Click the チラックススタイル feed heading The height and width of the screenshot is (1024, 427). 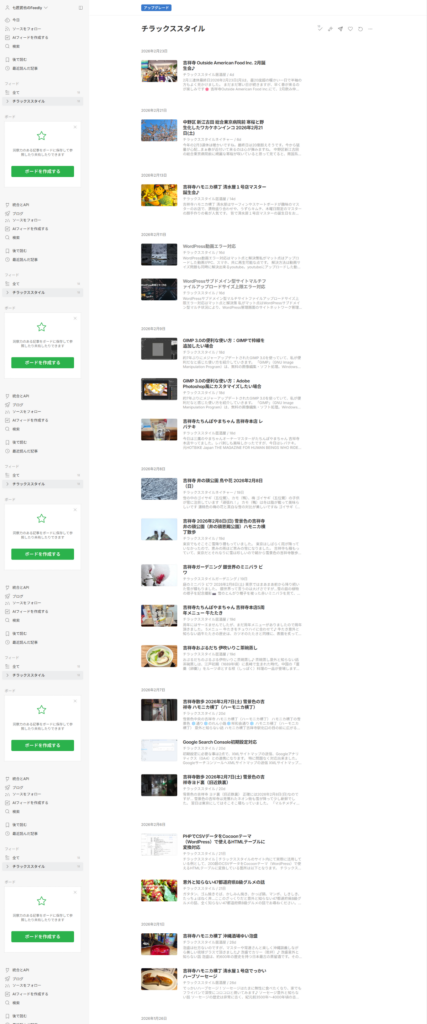click(x=173, y=29)
